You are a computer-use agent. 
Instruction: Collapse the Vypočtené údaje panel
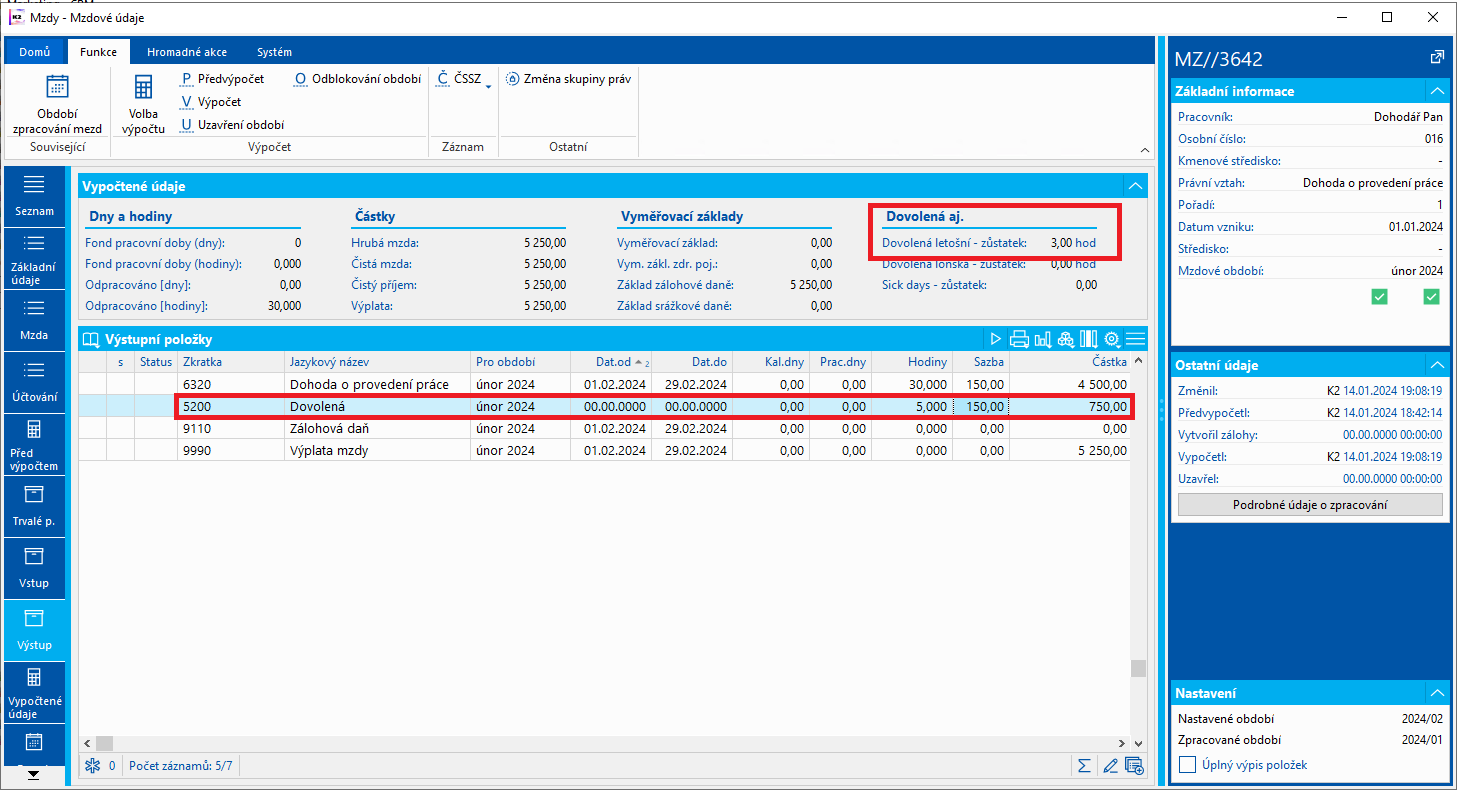point(1134,186)
